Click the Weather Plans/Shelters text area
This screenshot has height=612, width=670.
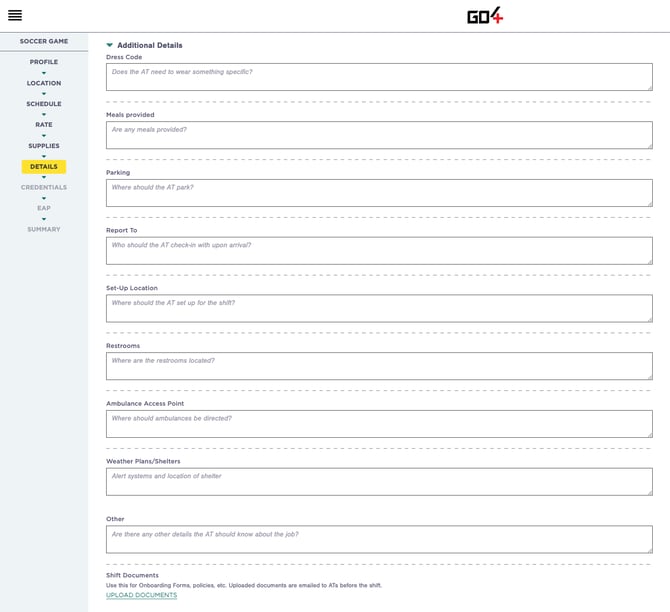[x=379, y=482]
